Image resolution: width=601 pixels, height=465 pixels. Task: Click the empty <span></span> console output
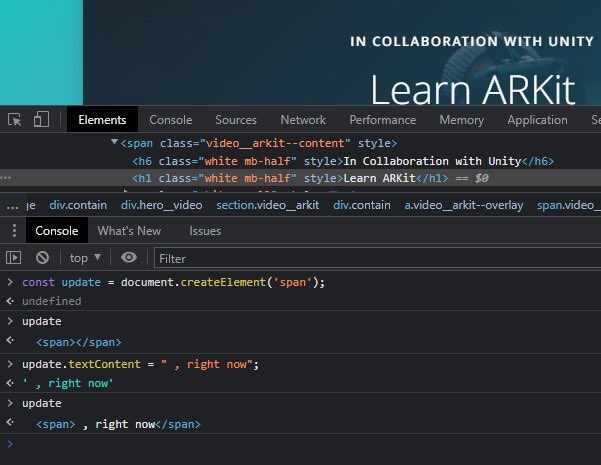click(x=79, y=342)
